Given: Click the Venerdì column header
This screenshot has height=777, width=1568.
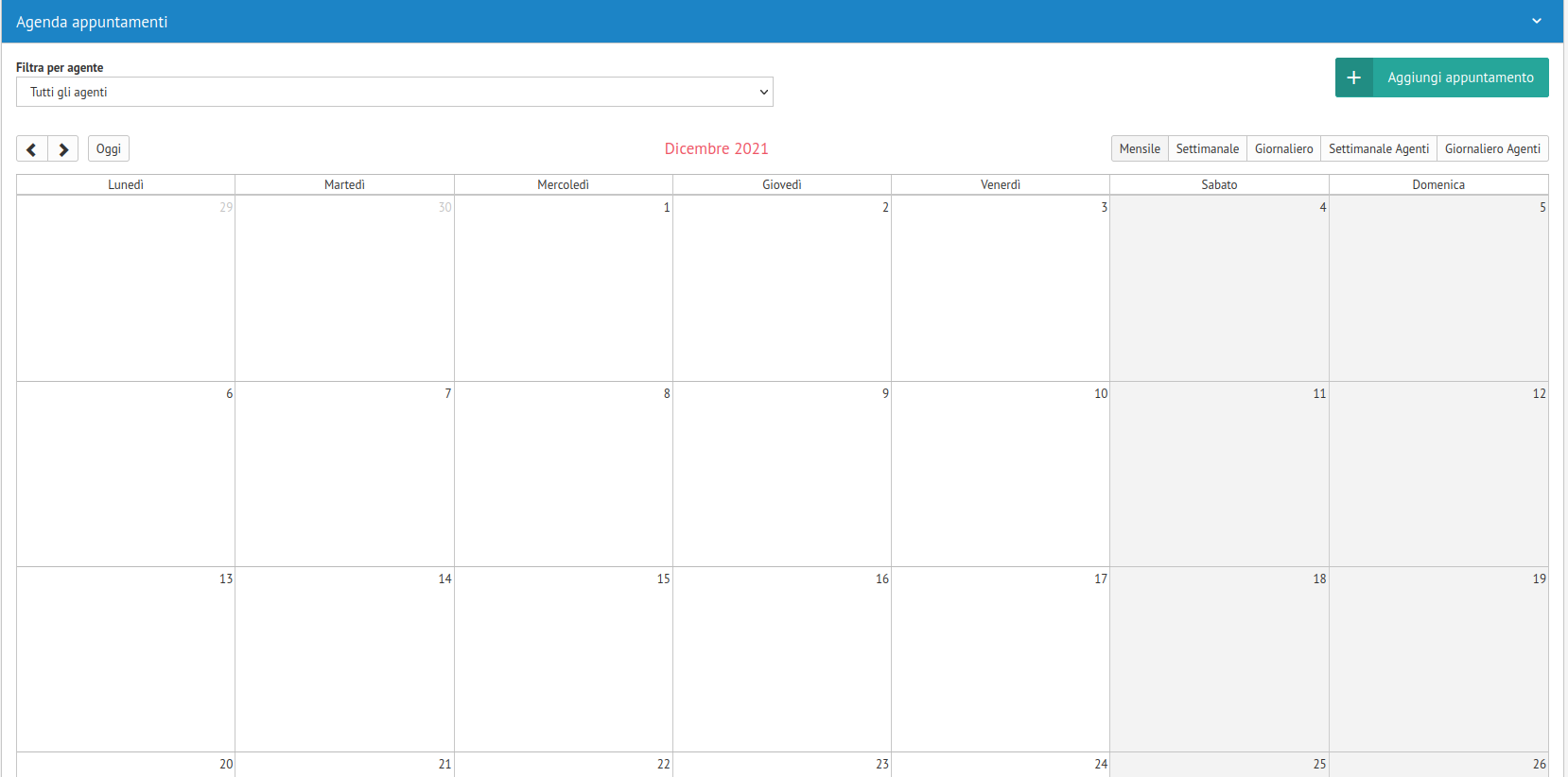Looking at the screenshot, I should [1001, 184].
